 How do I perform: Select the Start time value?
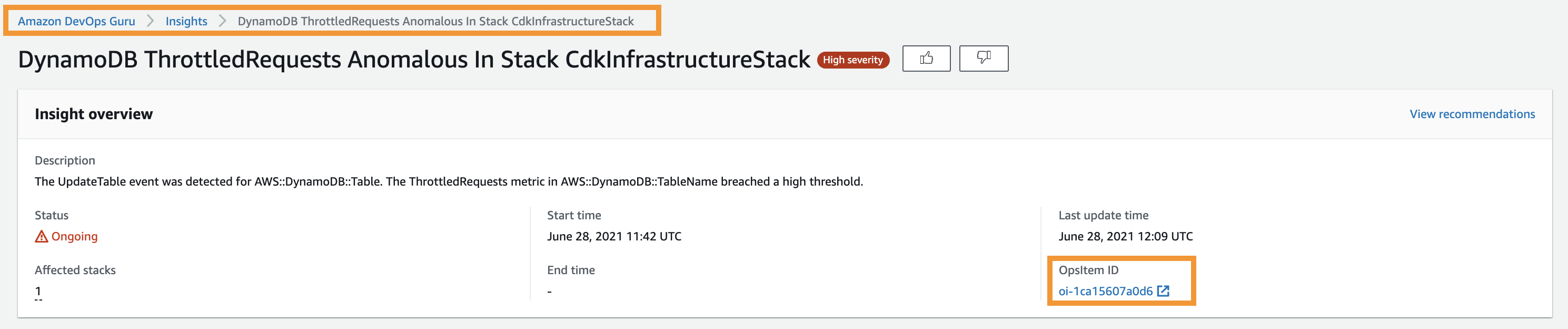(x=615, y=236)
